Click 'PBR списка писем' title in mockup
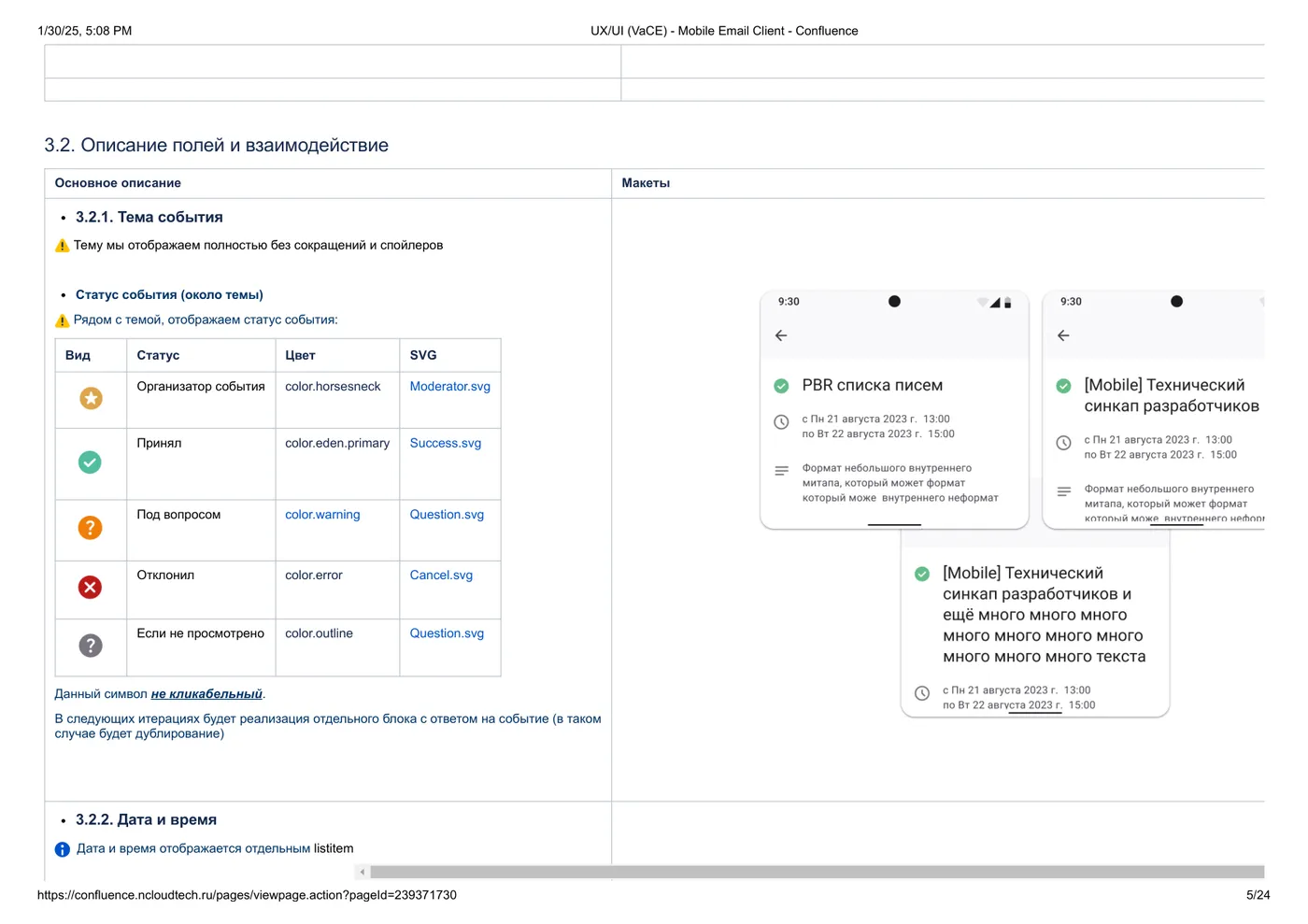Screen dimensions: 1308x924 click(873, 386)
